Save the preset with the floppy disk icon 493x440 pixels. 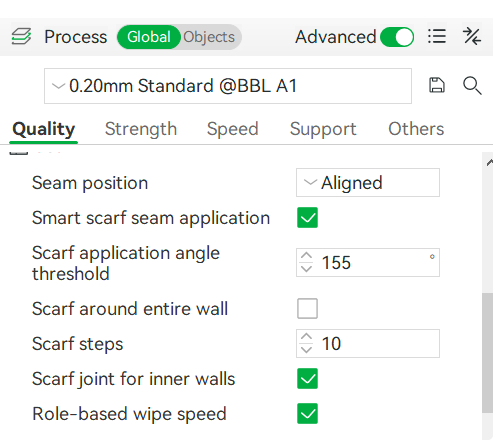[437, 85]
